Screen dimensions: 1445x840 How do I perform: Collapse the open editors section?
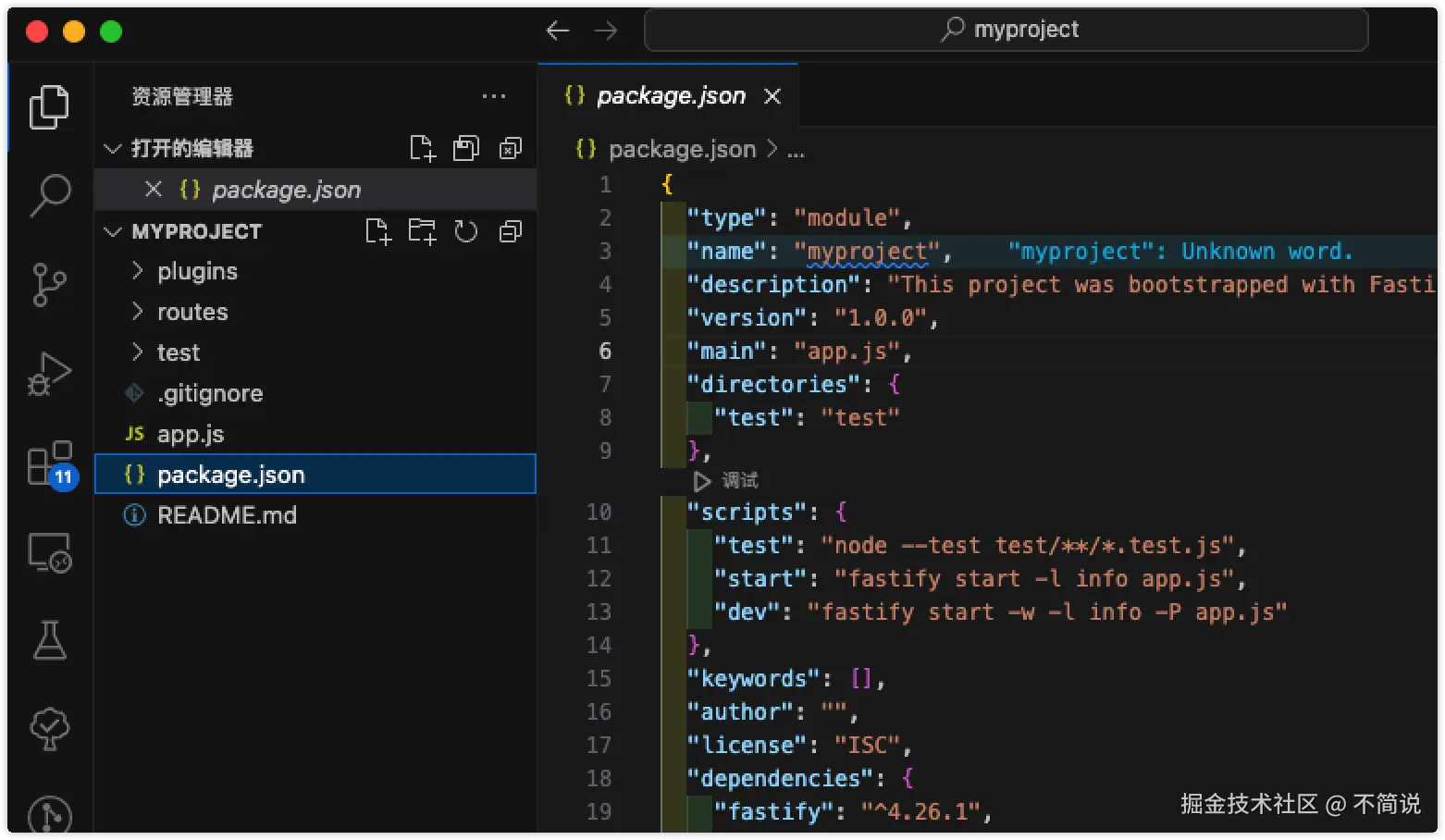(113, 148)
